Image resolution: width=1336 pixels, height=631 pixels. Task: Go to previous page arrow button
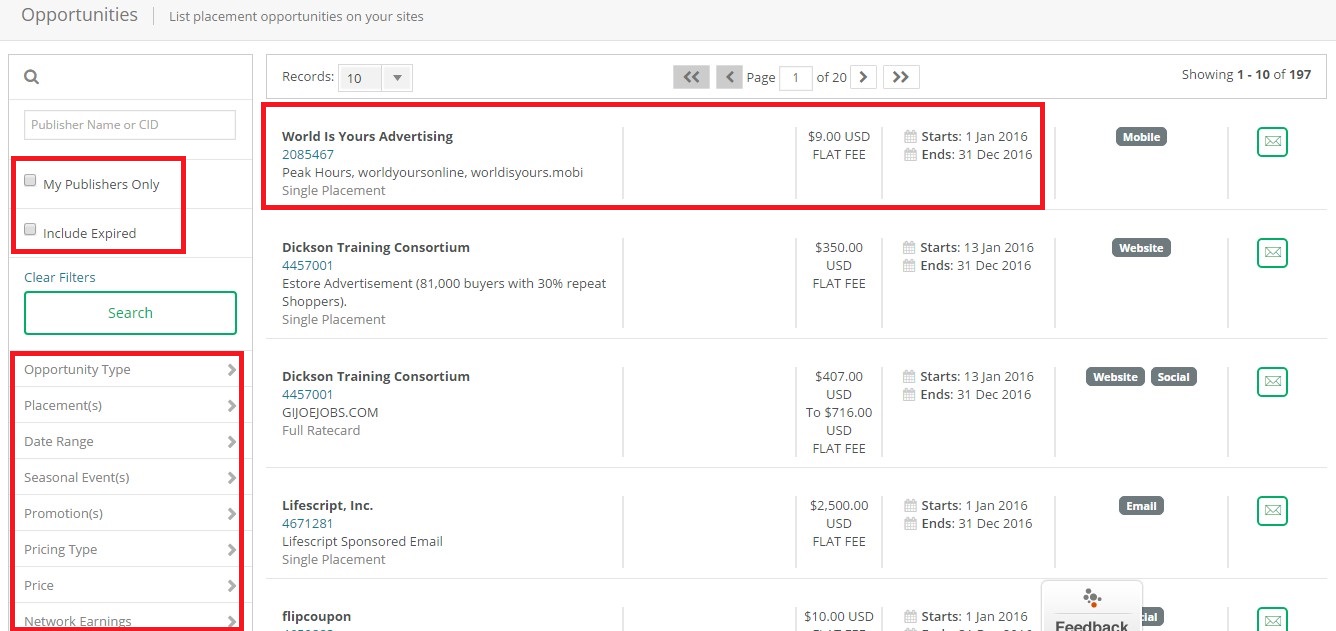[x=730, y=77]
